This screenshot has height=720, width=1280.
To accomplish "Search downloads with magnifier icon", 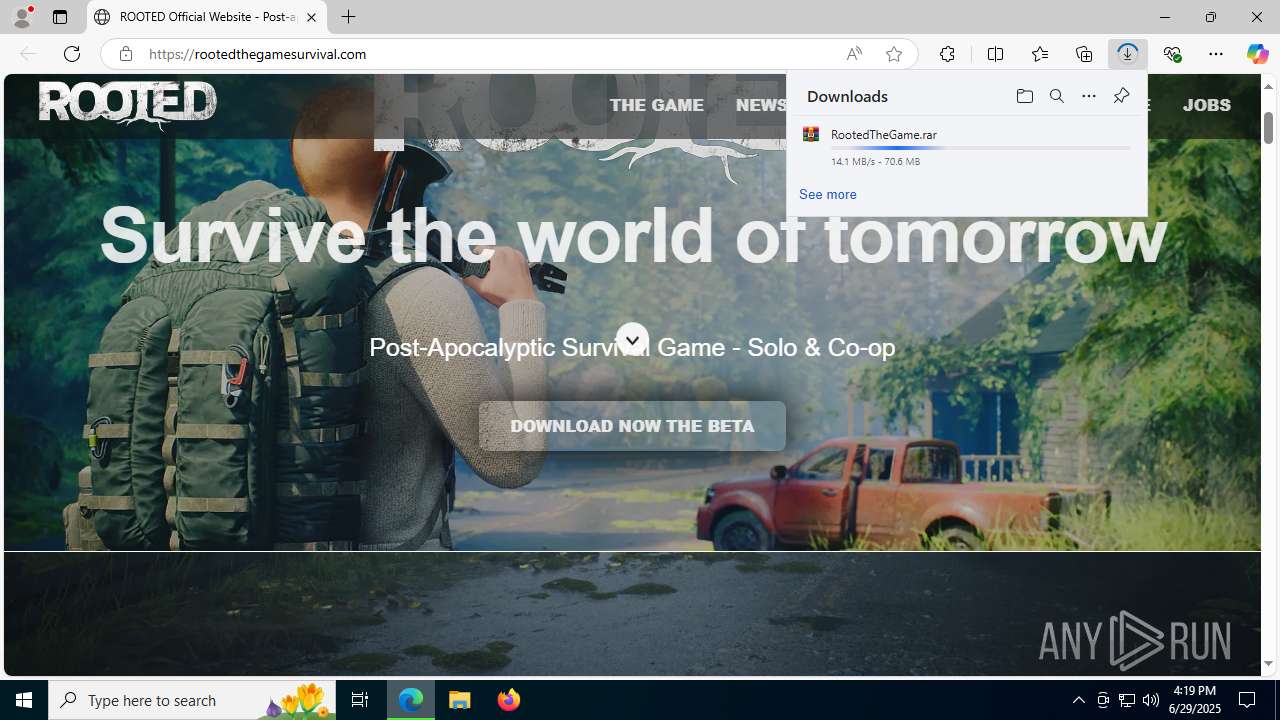I will [x=1057, y=96].
